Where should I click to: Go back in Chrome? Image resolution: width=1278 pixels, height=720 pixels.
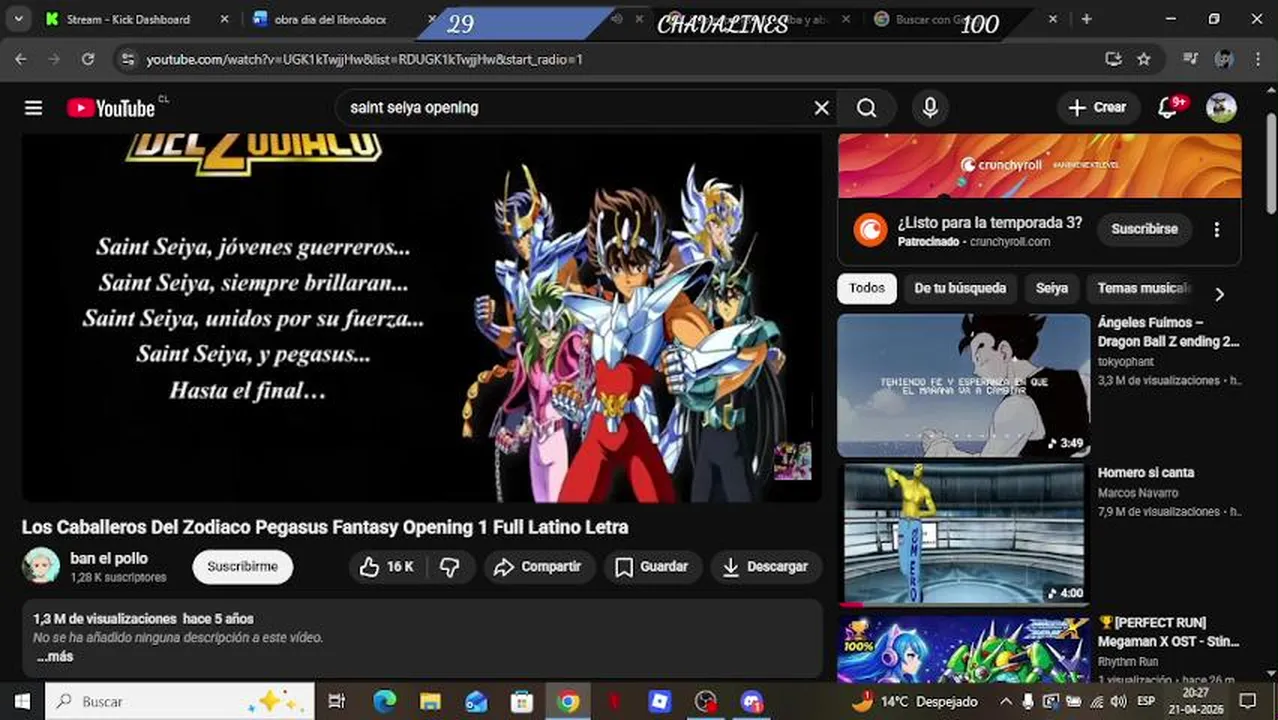pyautogui.click(x=20, y=59)
